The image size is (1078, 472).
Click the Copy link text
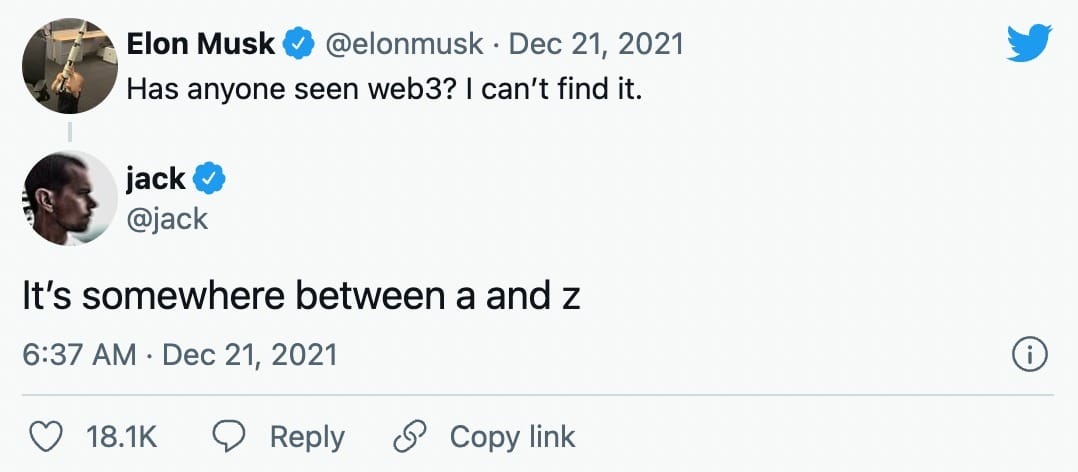pyautogui.click(x=512, y=437)
